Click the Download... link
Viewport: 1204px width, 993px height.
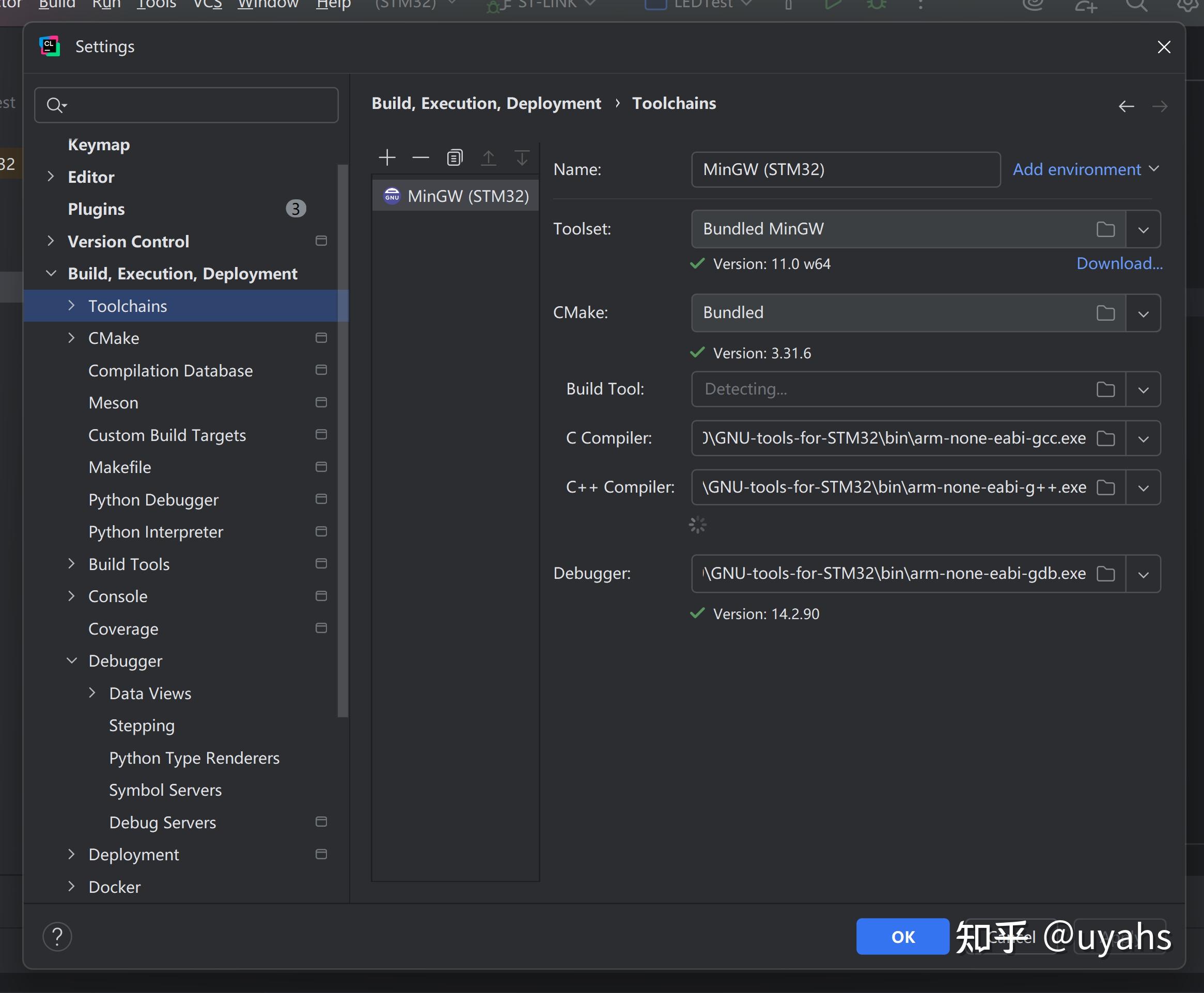(x=1119, y=264)
